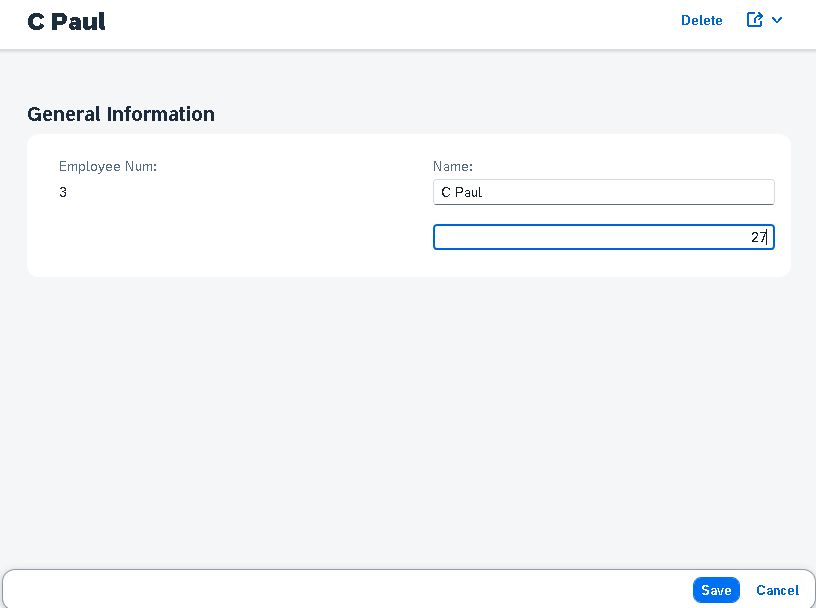Place cursor at the digits 27

(759, 237)
